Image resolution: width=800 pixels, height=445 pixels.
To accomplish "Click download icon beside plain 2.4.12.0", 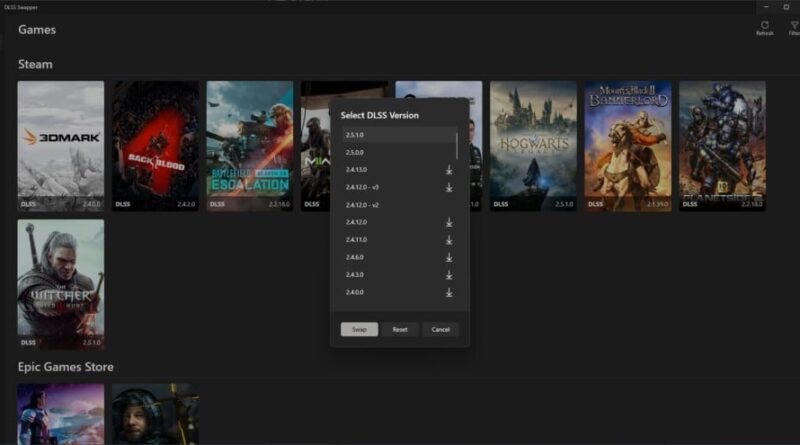I will tap(449, 222).
